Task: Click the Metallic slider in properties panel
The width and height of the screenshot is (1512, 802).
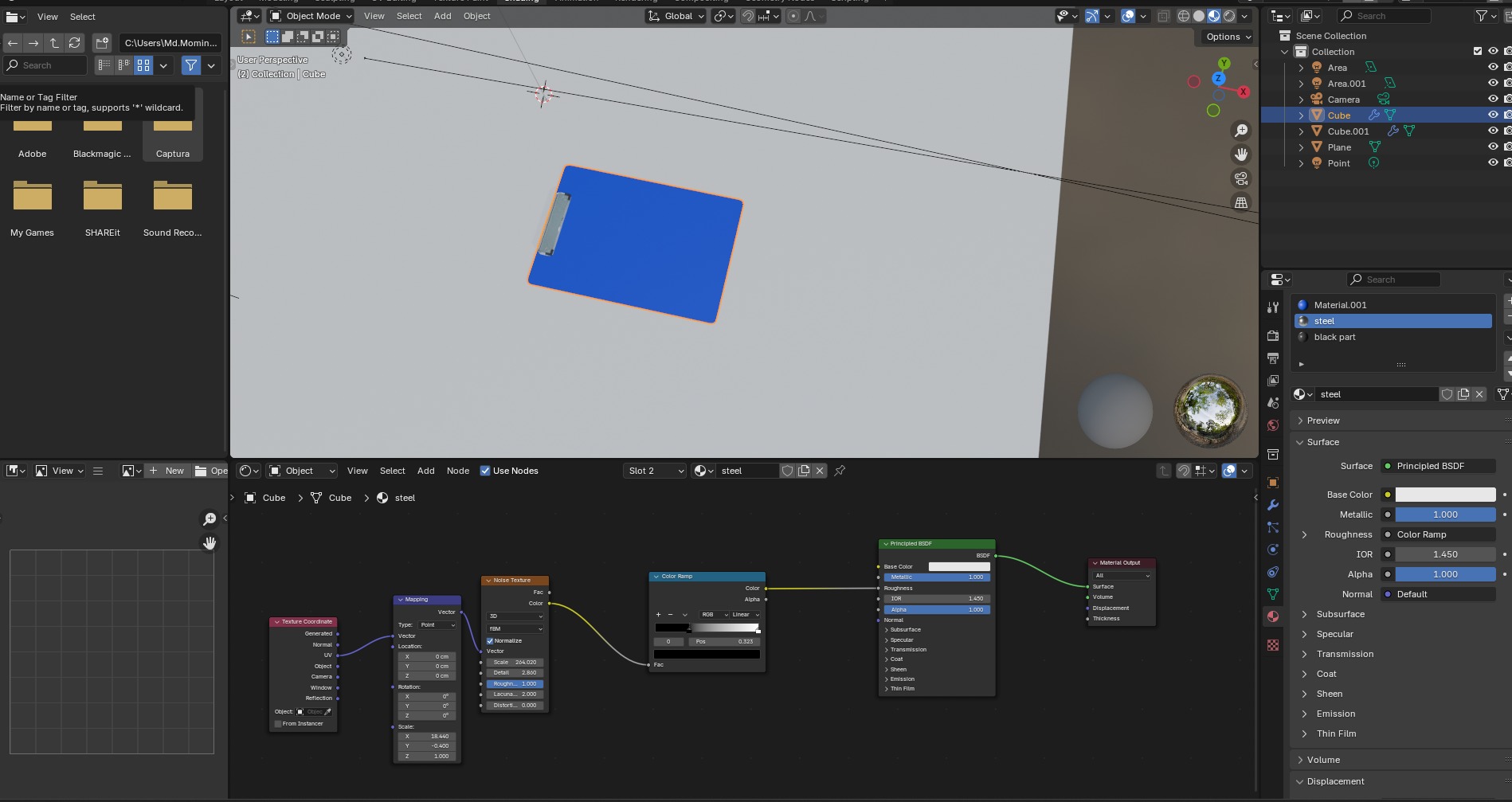Action: point(1445,514)
